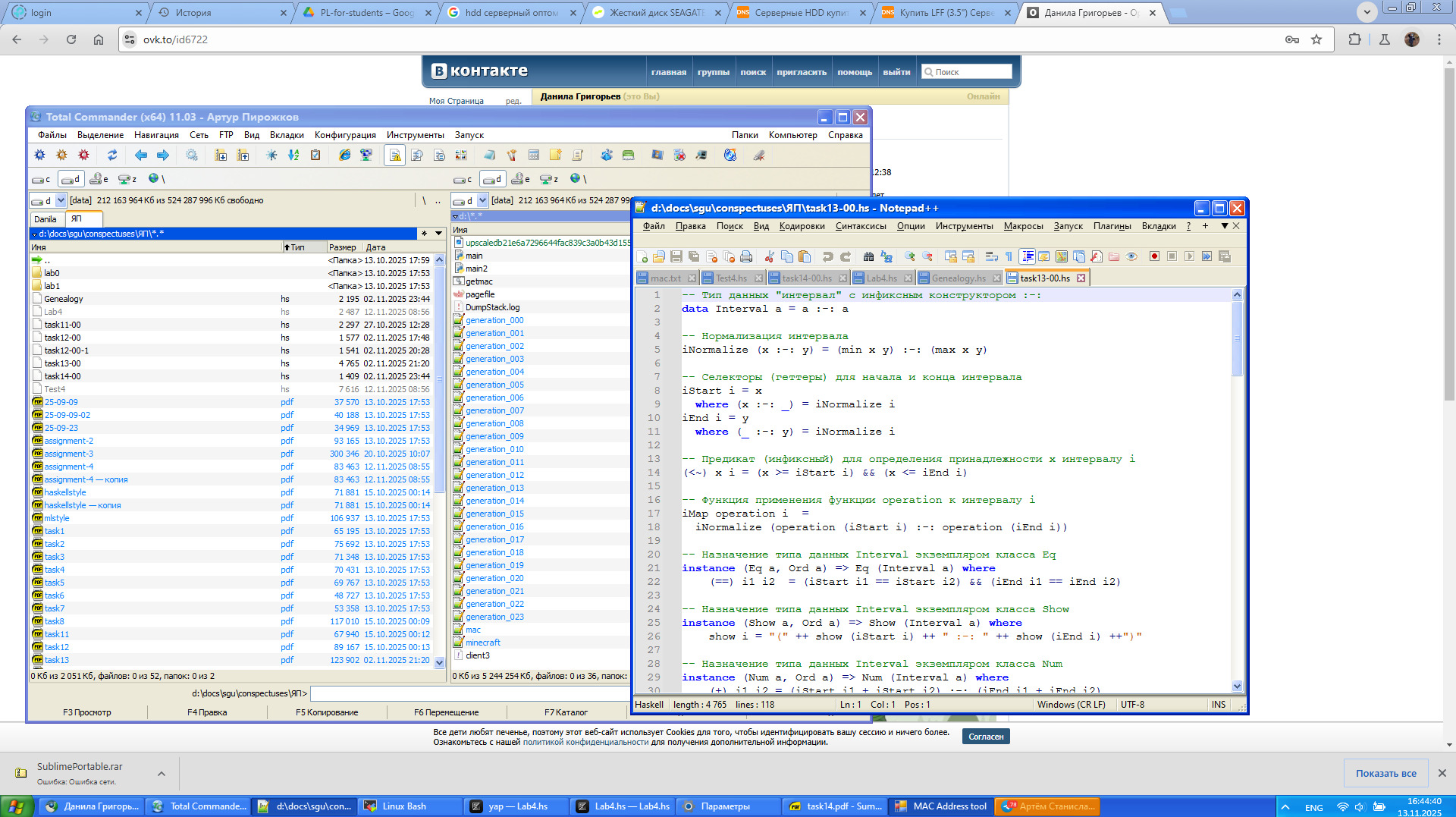Toggle the indent guide button in Notepad++

(1027, 257)
